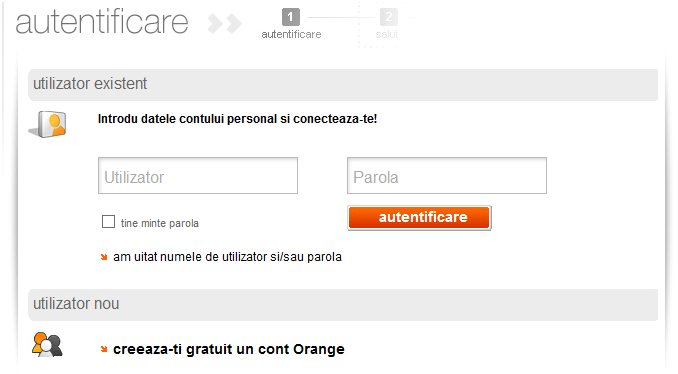Click the existing user profile icon
The image size is (678, 374).
tap(48, 125)
